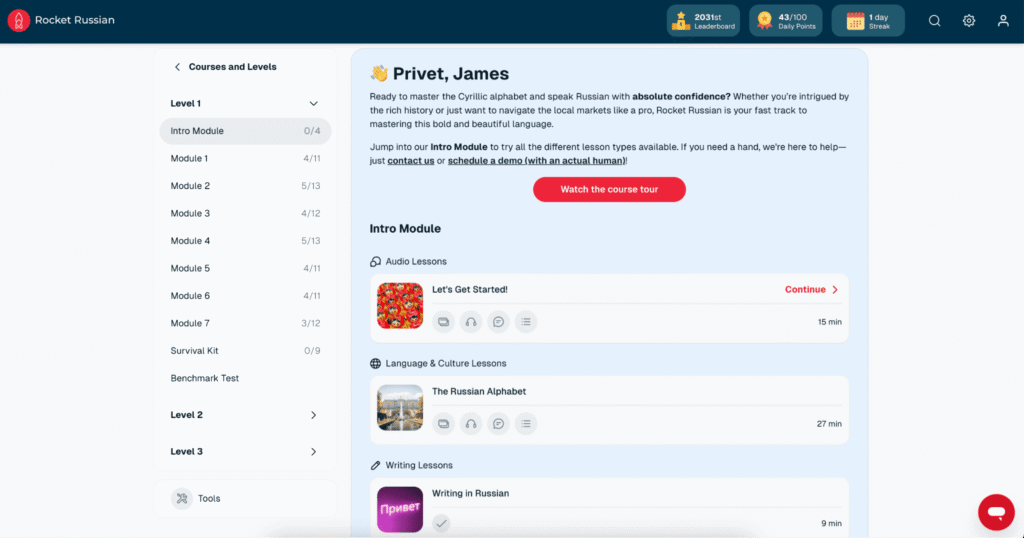This screenshot has height=538, width=1024.
Task: Click the Level 3 label
Action: click(x=187, y=452)
